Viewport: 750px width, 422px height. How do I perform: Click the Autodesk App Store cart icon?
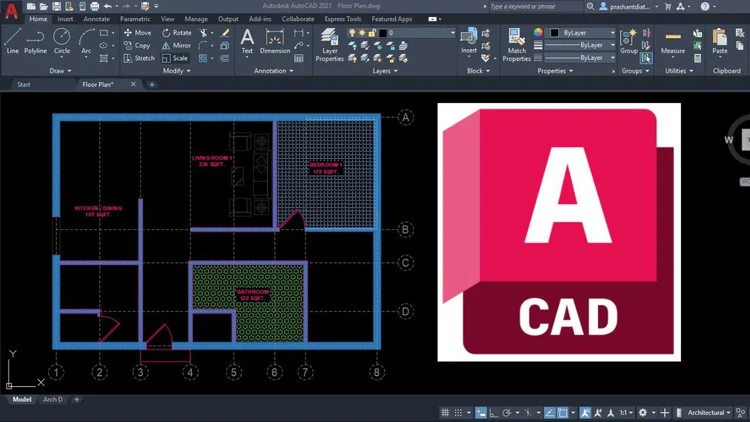click(x=668, y=6)
